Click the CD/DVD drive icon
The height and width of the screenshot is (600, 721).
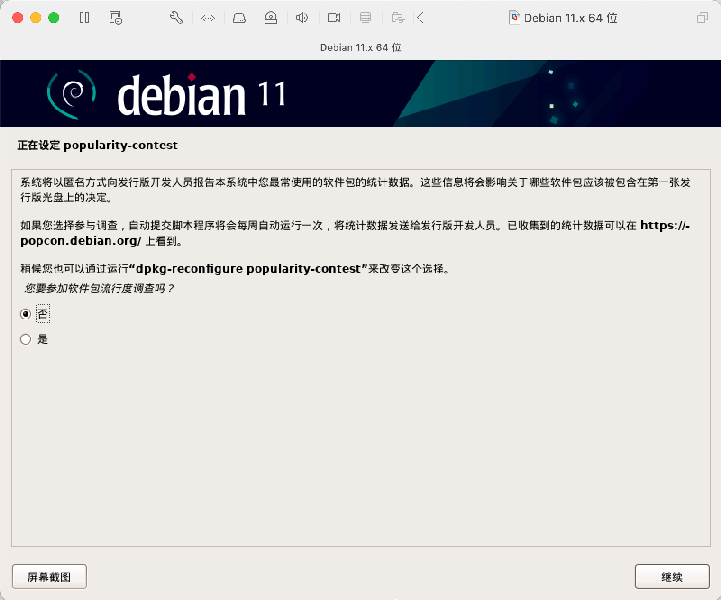coord(271,18)
